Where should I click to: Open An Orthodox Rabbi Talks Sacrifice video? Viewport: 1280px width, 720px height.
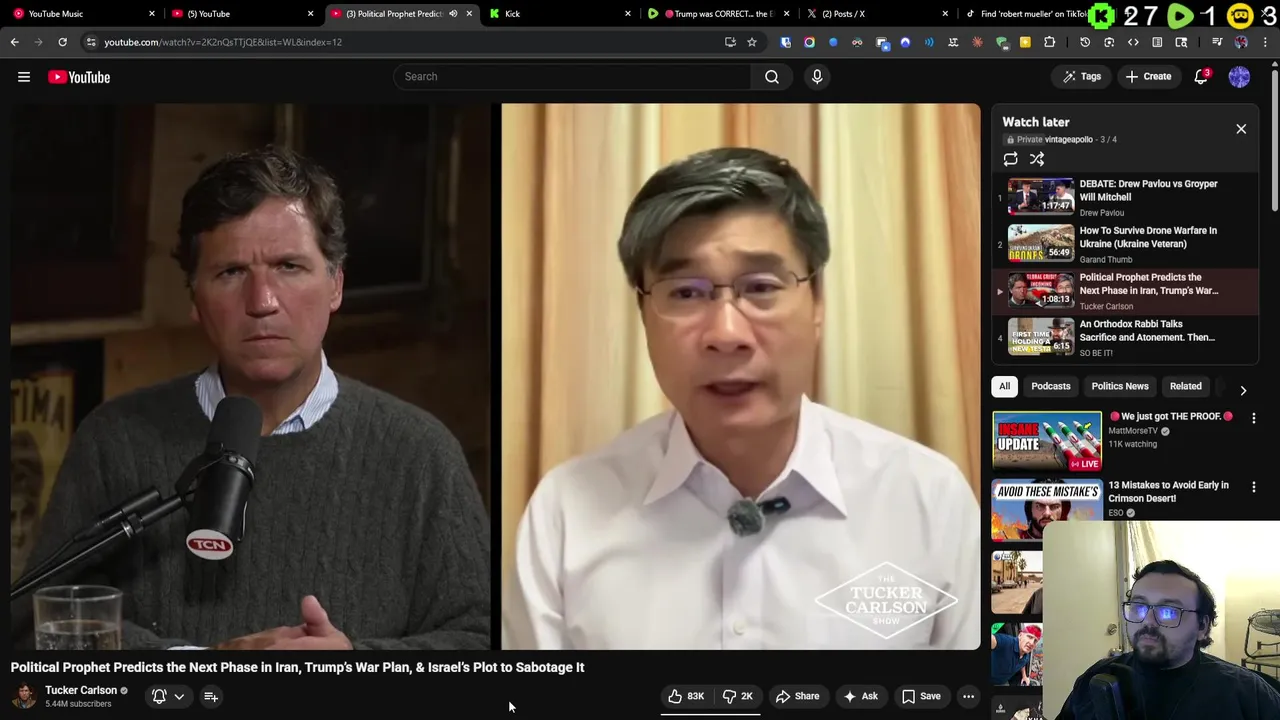click(x=1125, y=337)
